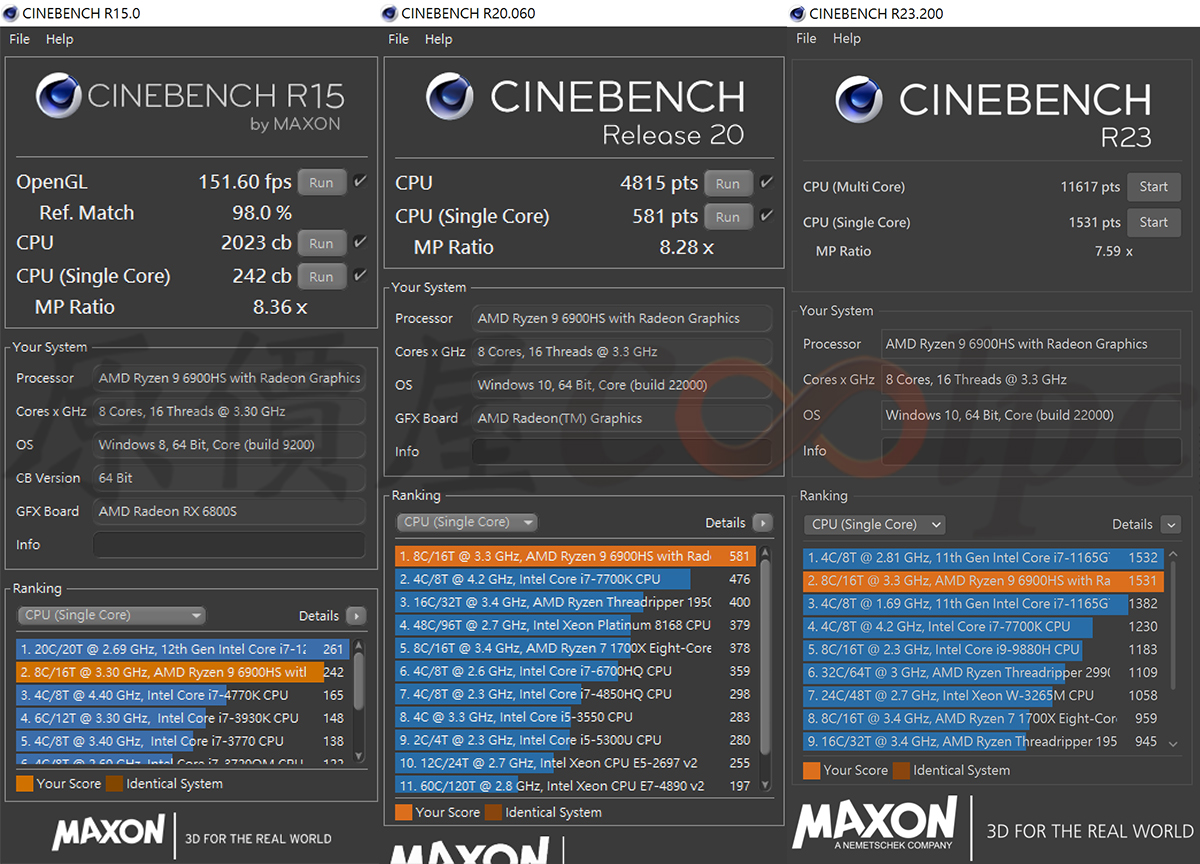The height and width of the screenshot is (864, 1200).
Task: Open Help menu in Cinebench R20
Action: (x=438, y=39)
